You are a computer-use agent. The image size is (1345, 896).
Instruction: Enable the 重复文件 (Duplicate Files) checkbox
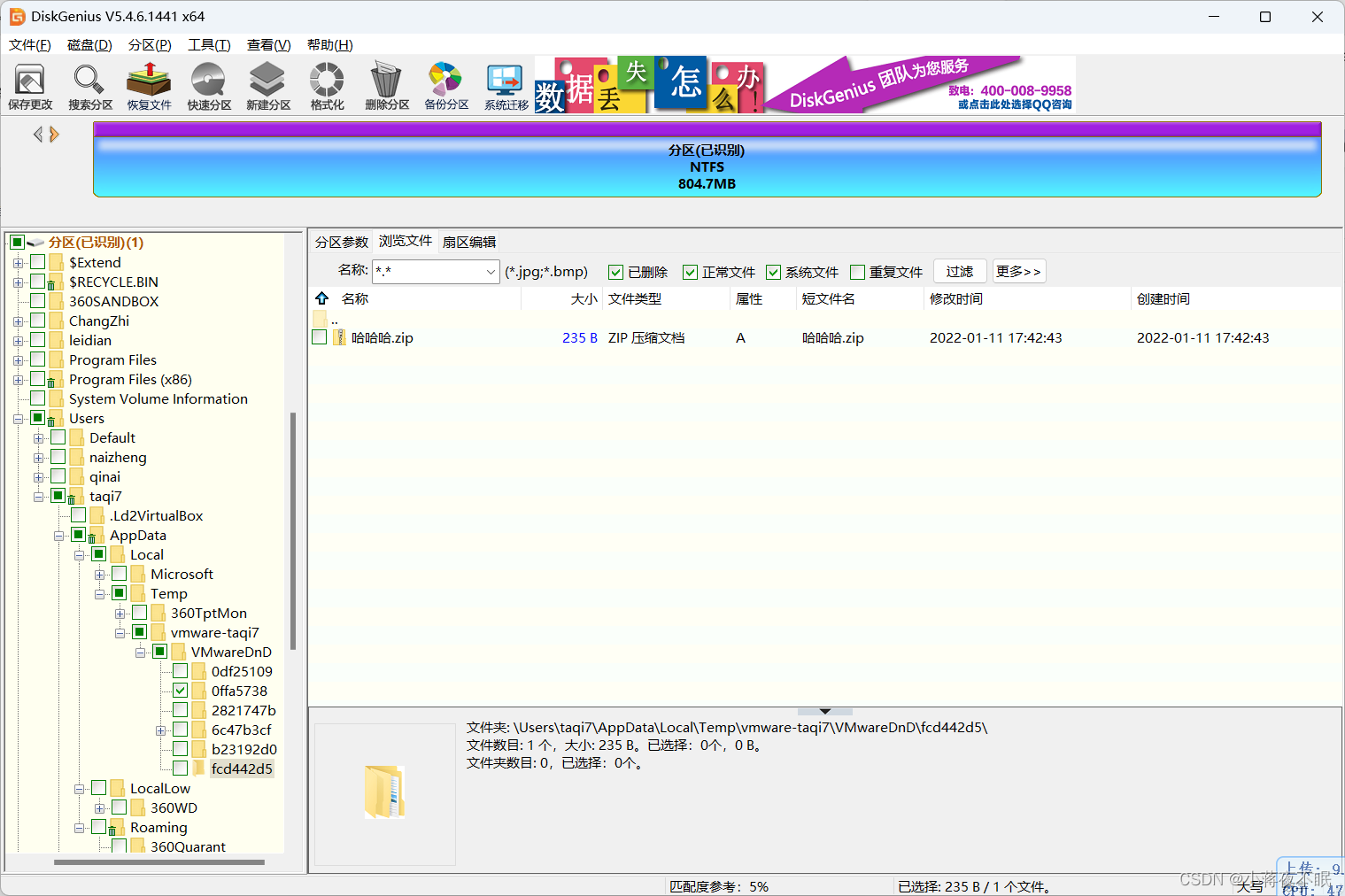click(x=856, y=272)
